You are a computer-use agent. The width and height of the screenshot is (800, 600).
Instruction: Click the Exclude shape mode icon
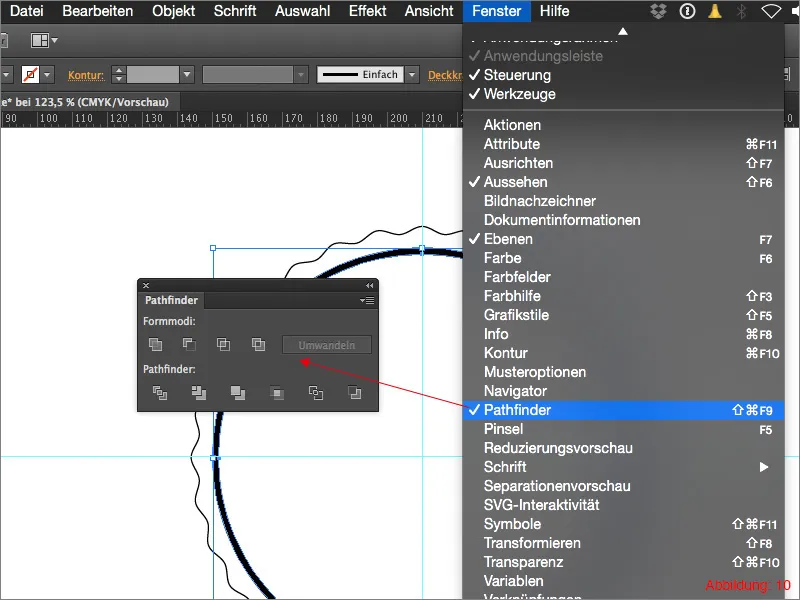[259, 345]
